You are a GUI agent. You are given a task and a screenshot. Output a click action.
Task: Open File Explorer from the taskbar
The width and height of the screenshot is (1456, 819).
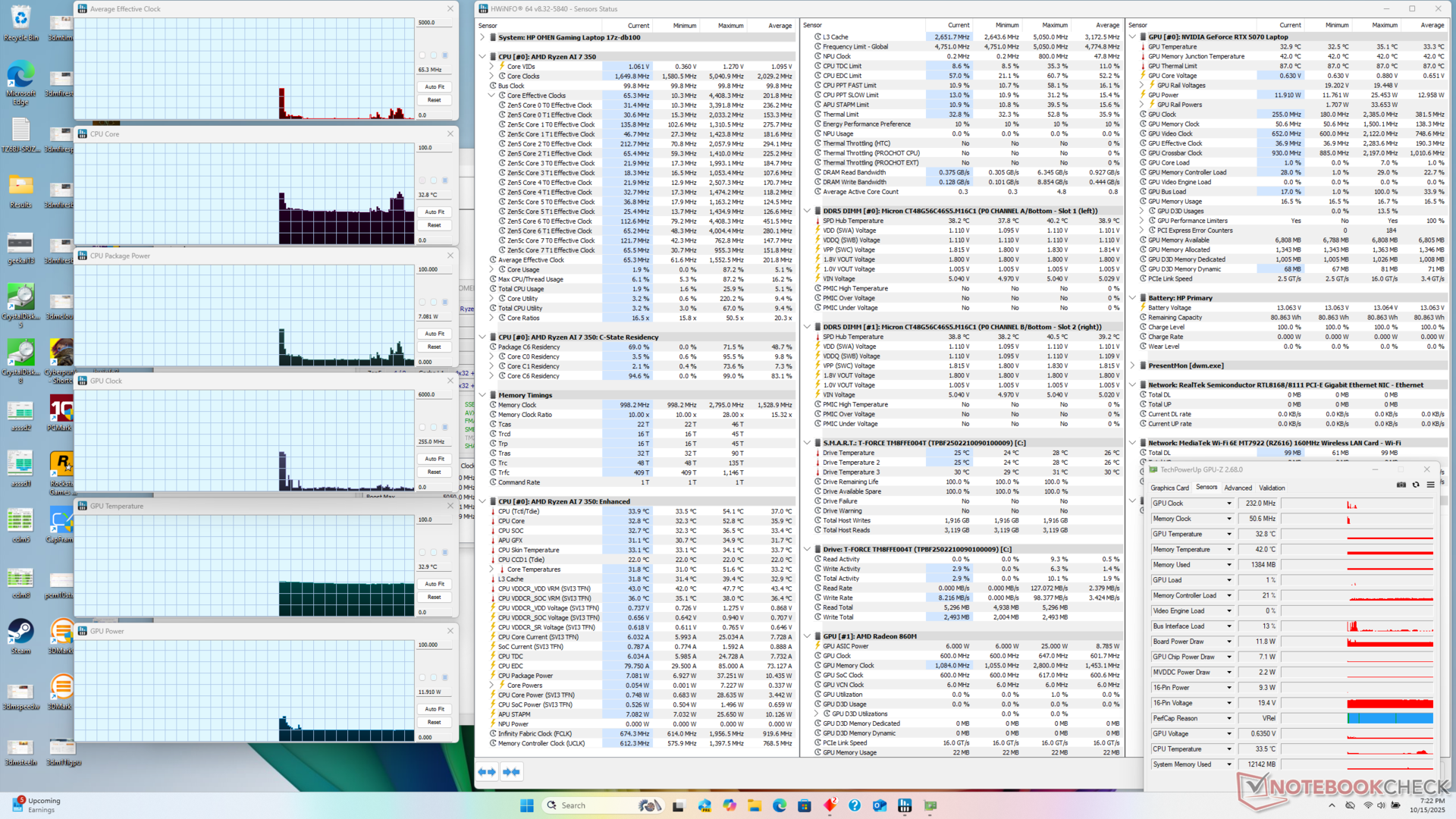(x=754, y=805)
